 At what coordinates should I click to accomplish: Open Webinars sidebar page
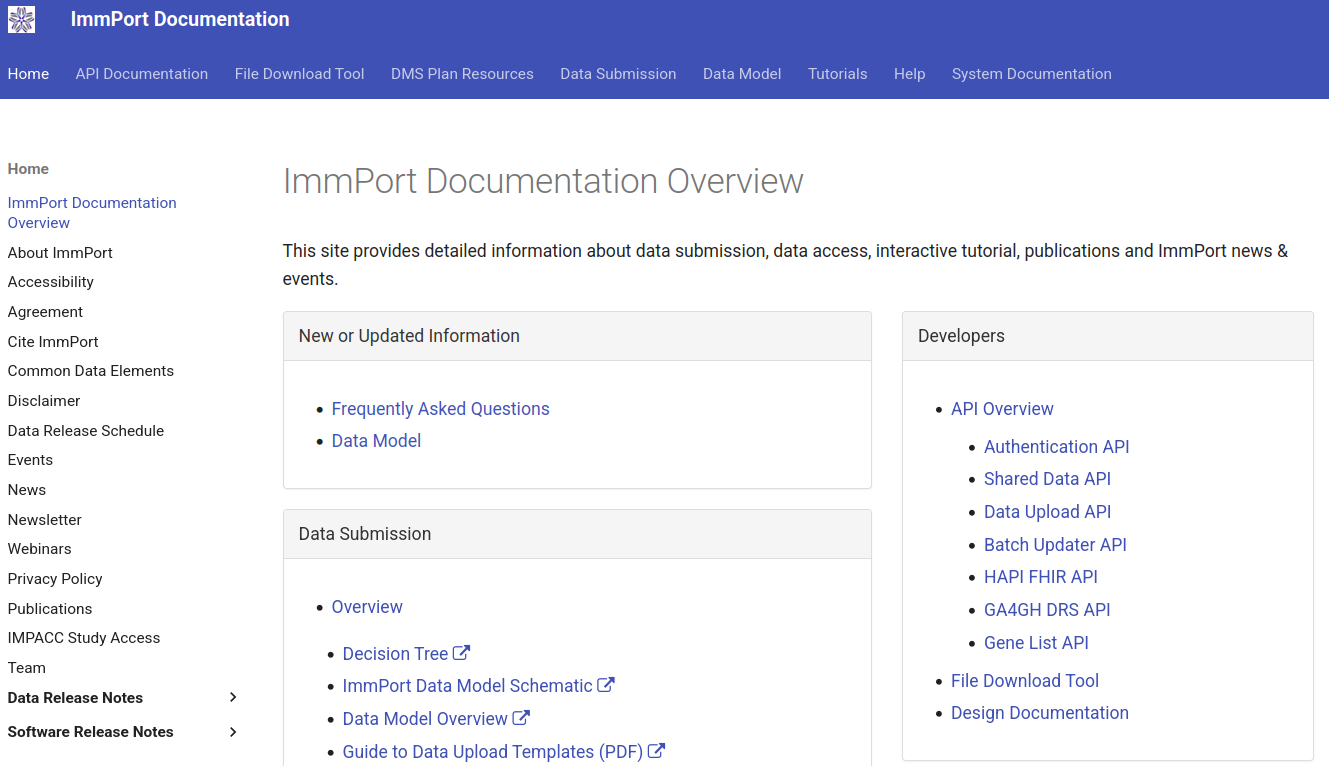[40, 549]
